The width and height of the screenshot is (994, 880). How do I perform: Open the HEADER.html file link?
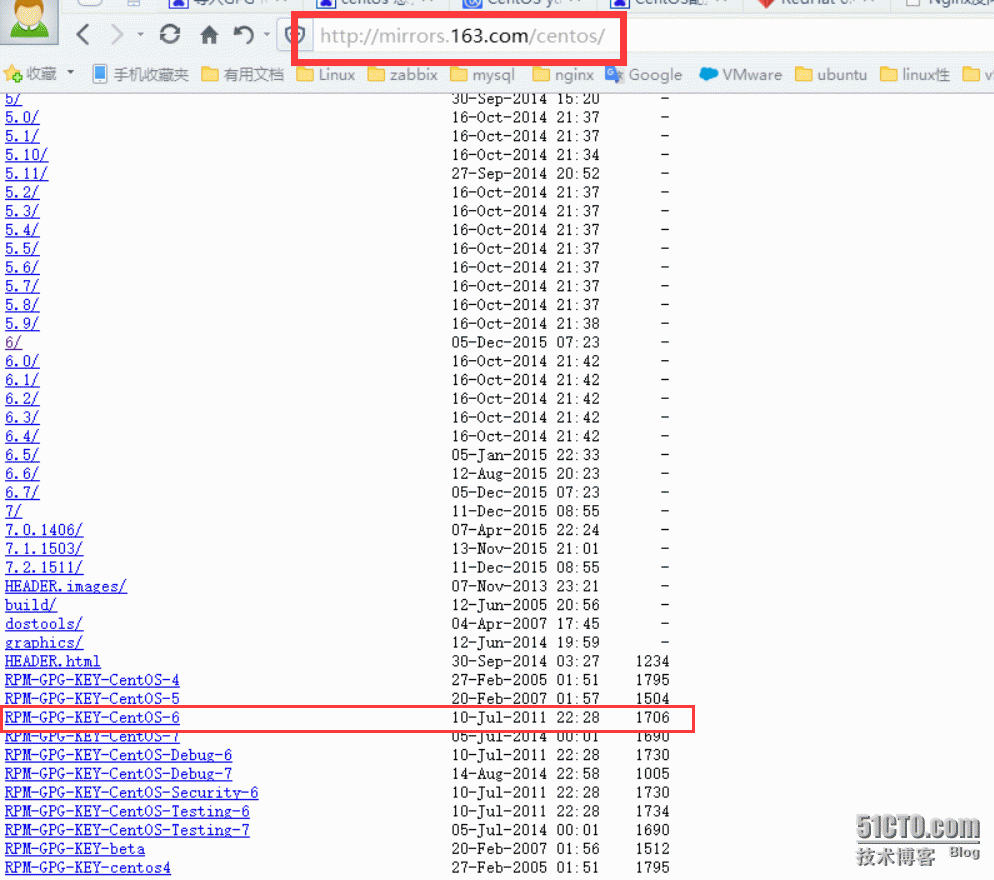tap(53, 661)
